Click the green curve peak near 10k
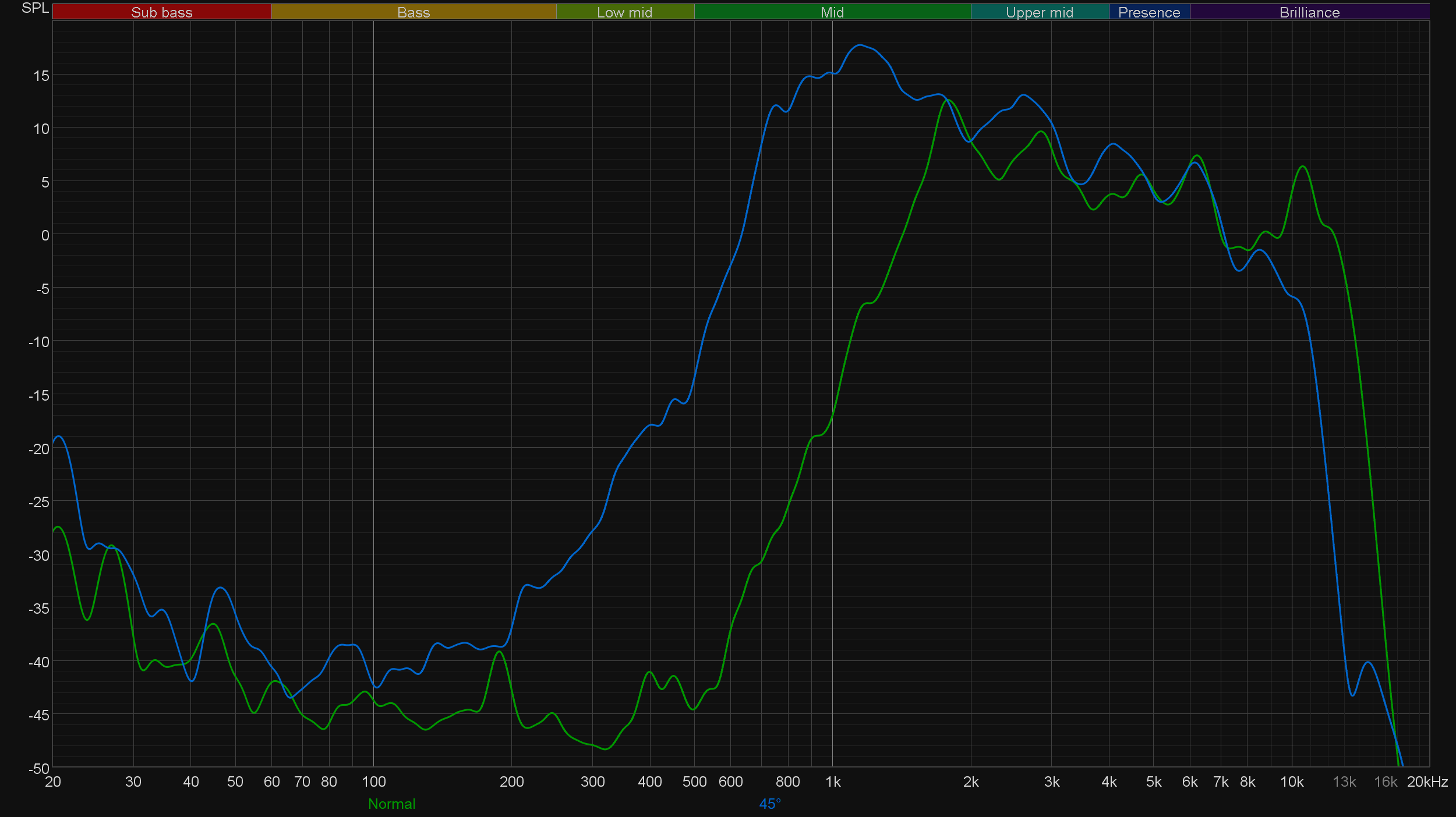This screenshot has height=817, width=1456. [x=1303, y=167]
